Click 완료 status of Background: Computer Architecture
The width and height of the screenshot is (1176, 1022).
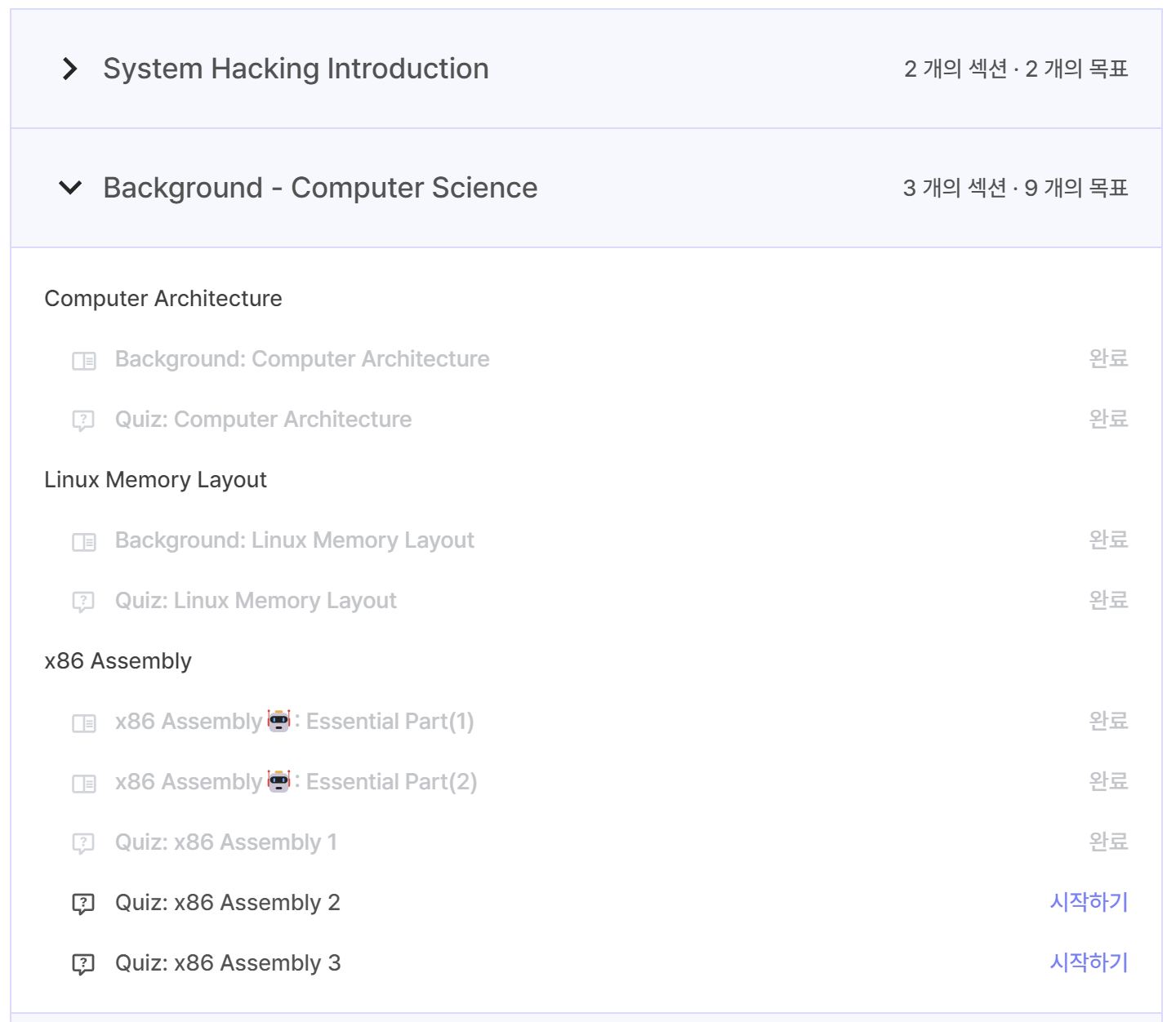click(x=1108, y=358)
